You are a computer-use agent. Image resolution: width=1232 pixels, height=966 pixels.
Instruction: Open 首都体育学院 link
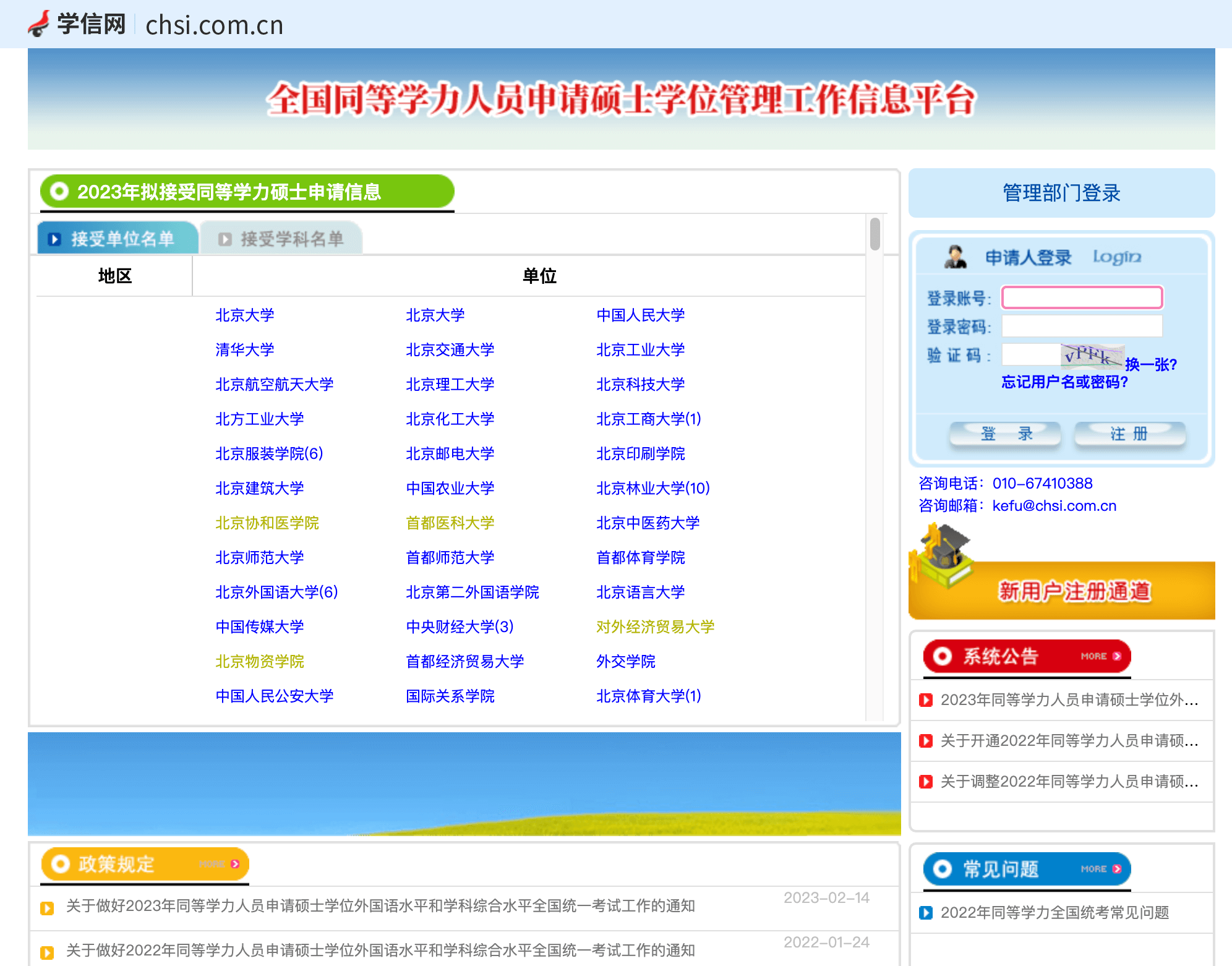(x=641, y=558)
